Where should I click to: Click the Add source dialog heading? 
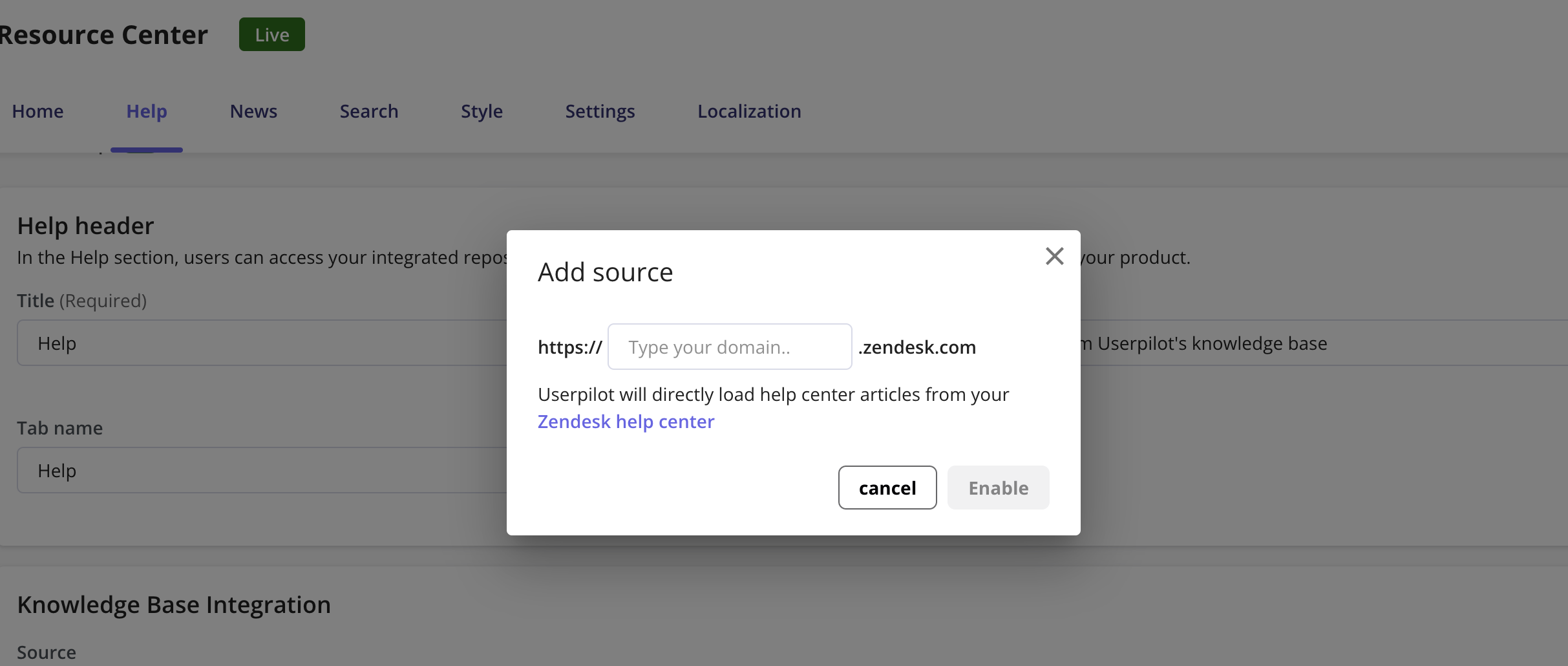[605, 272]
